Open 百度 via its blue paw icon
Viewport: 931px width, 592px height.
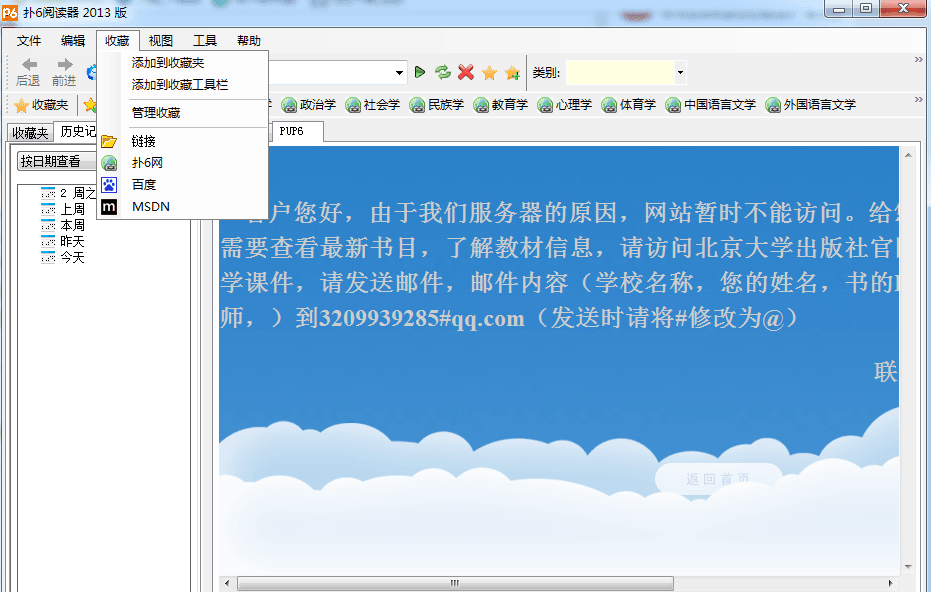[110, 185]
